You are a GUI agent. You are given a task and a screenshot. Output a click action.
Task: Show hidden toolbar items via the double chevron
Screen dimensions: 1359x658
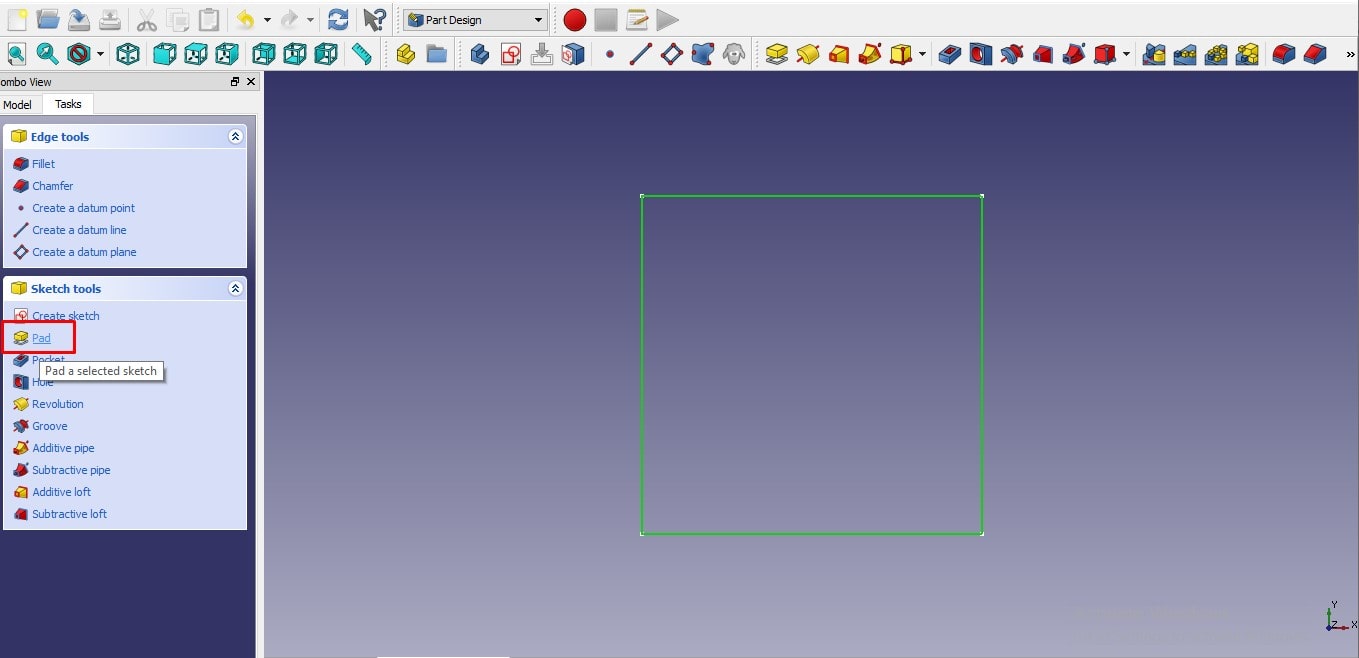pos(1350,54)
